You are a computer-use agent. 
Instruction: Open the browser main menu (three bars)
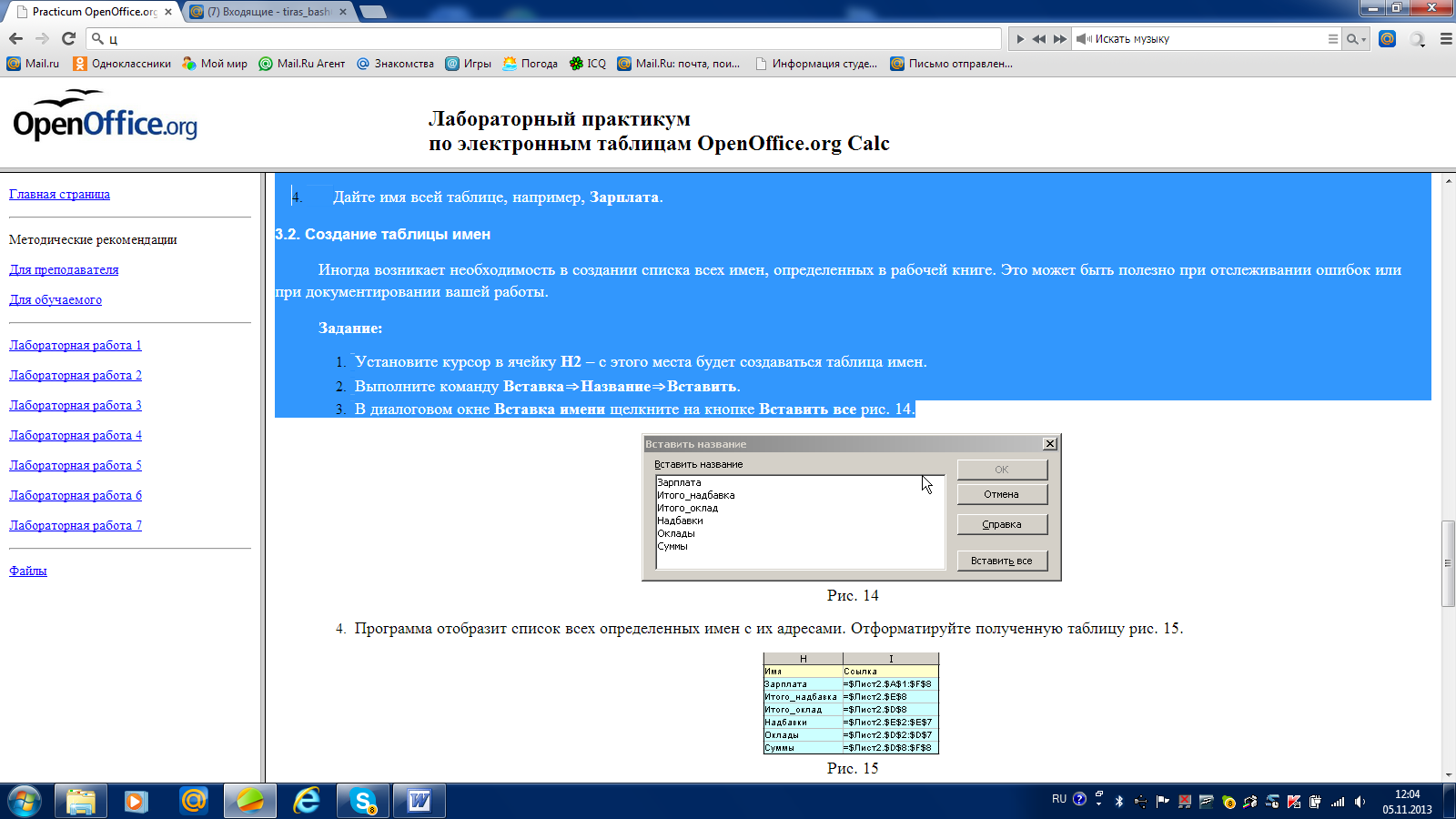(1446, 39)
